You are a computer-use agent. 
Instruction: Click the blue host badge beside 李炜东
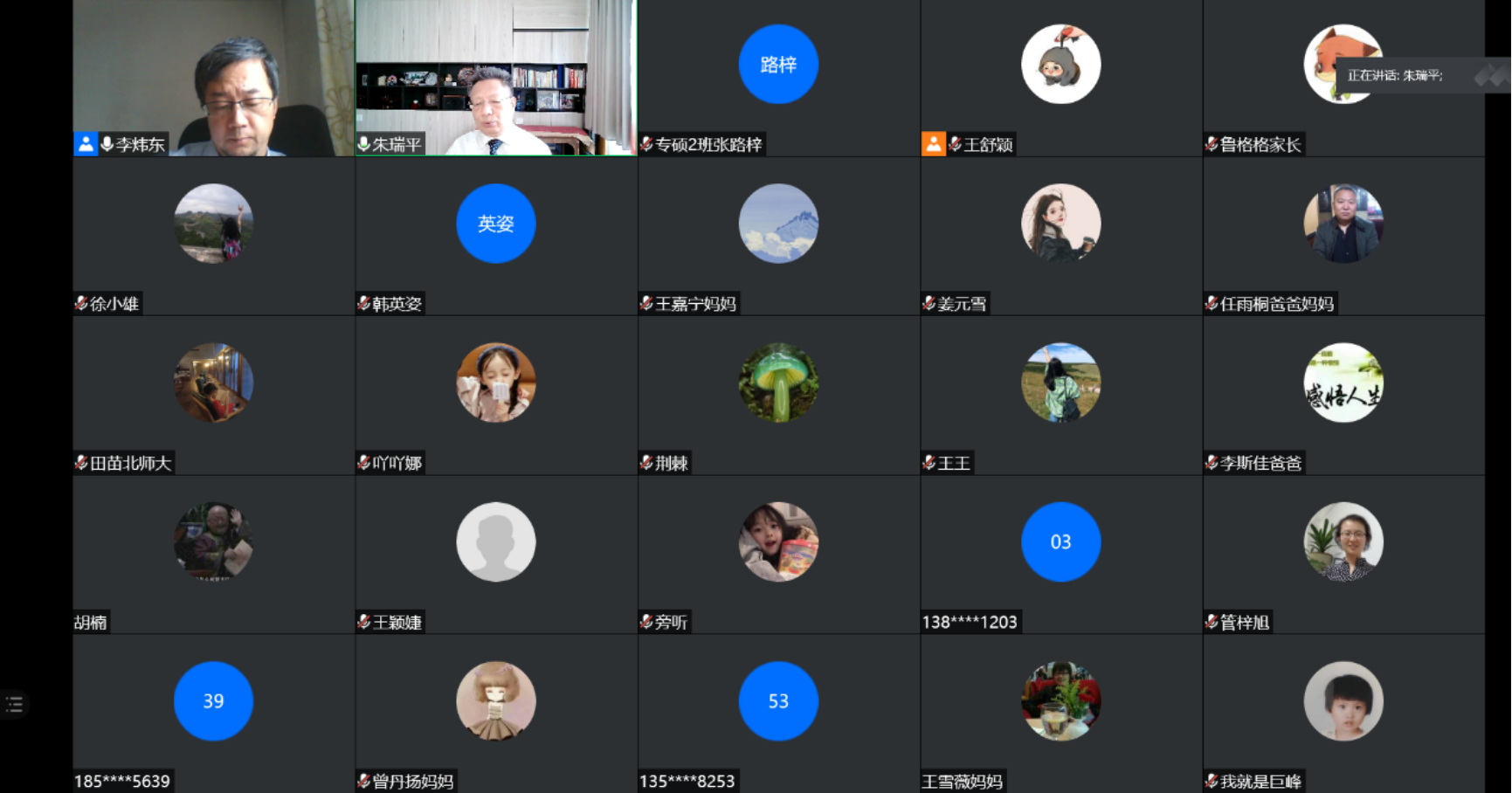[x=86, y=144]
